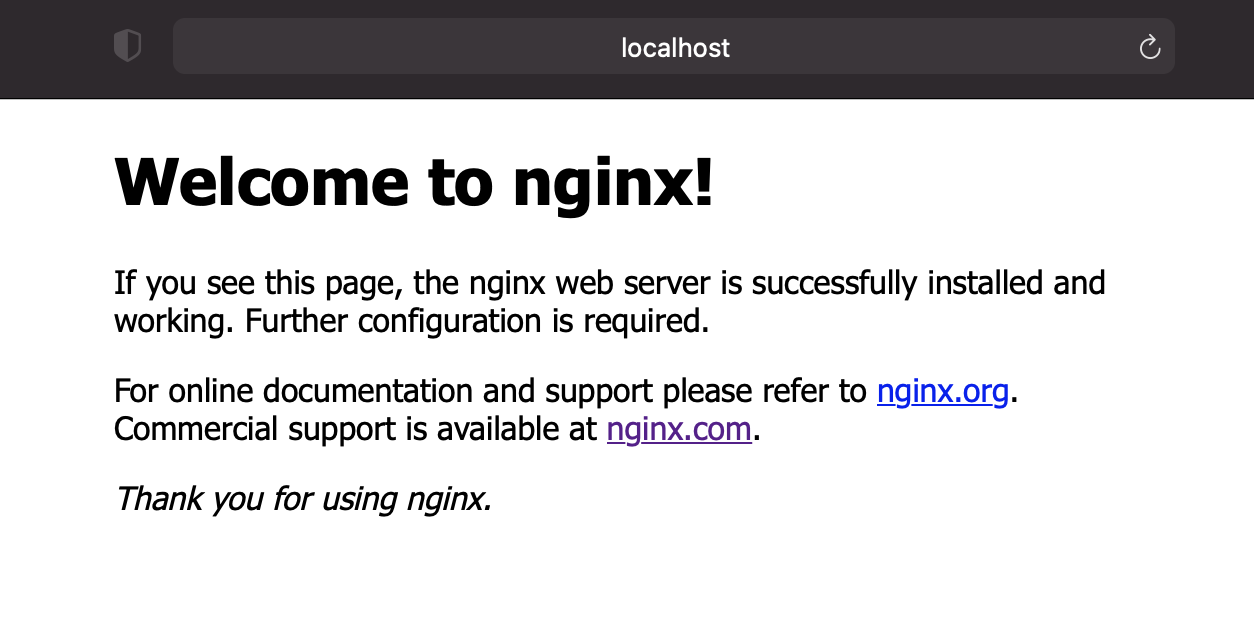Image resolution: width=1254 pixels, height=634 pixels.
Task: Focus the localhost address bar
Action: (x=674, y=46)
